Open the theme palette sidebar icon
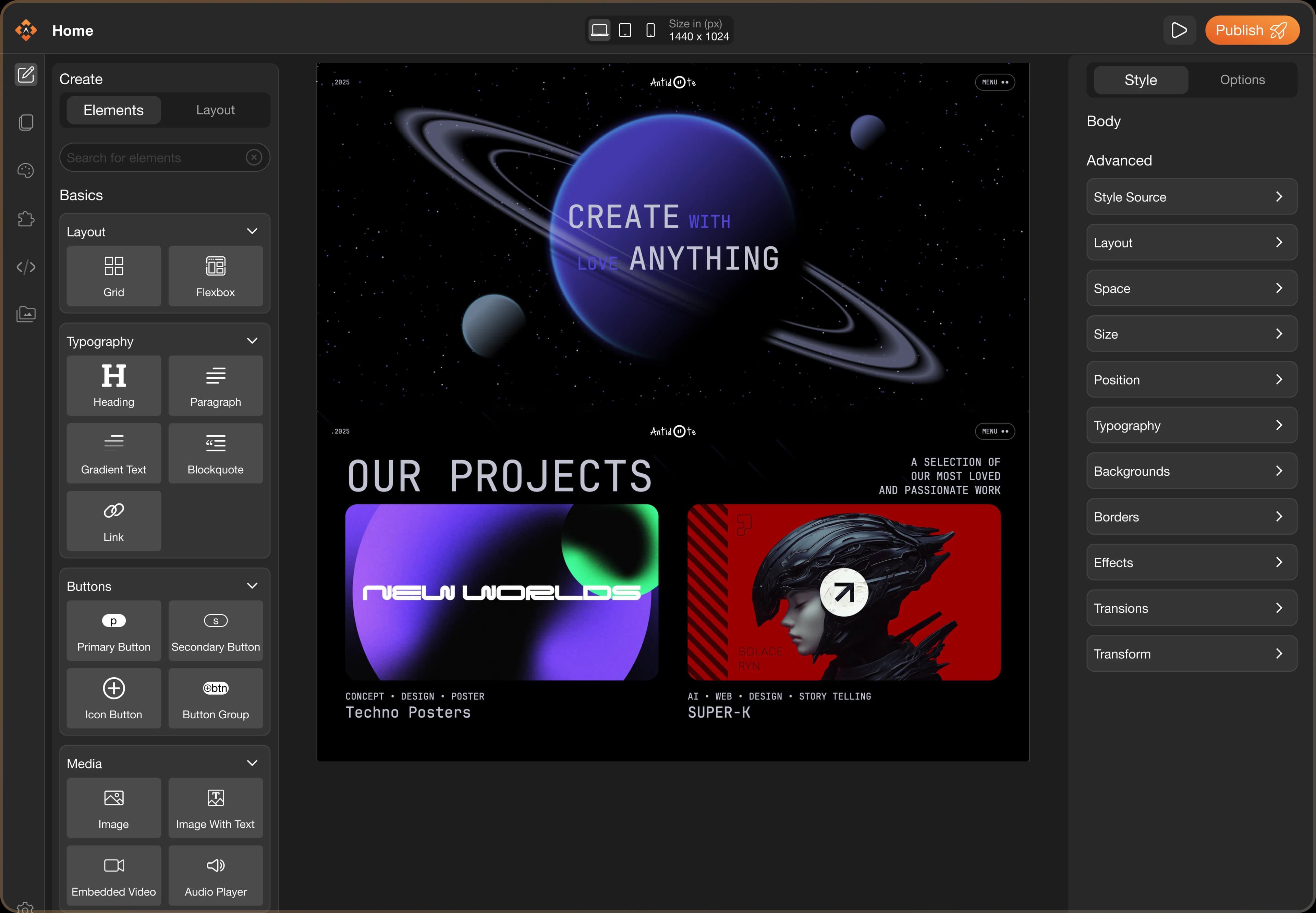 (26, 170)
